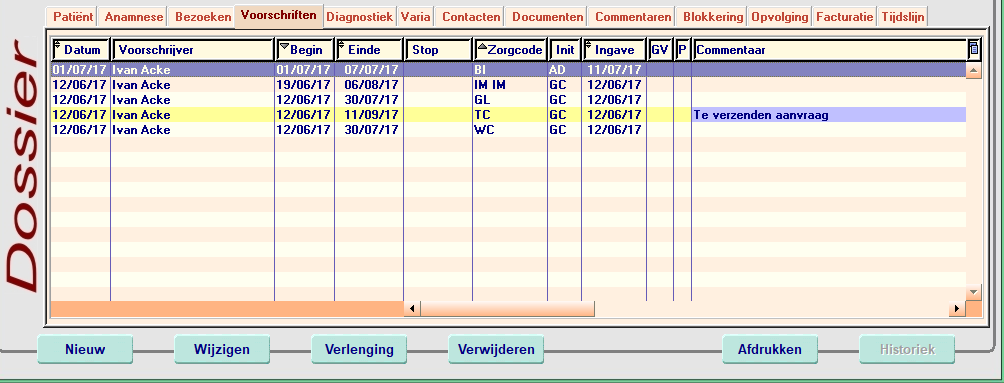Show the Documenten tab
1004x383 pixels.
[548, 17]
